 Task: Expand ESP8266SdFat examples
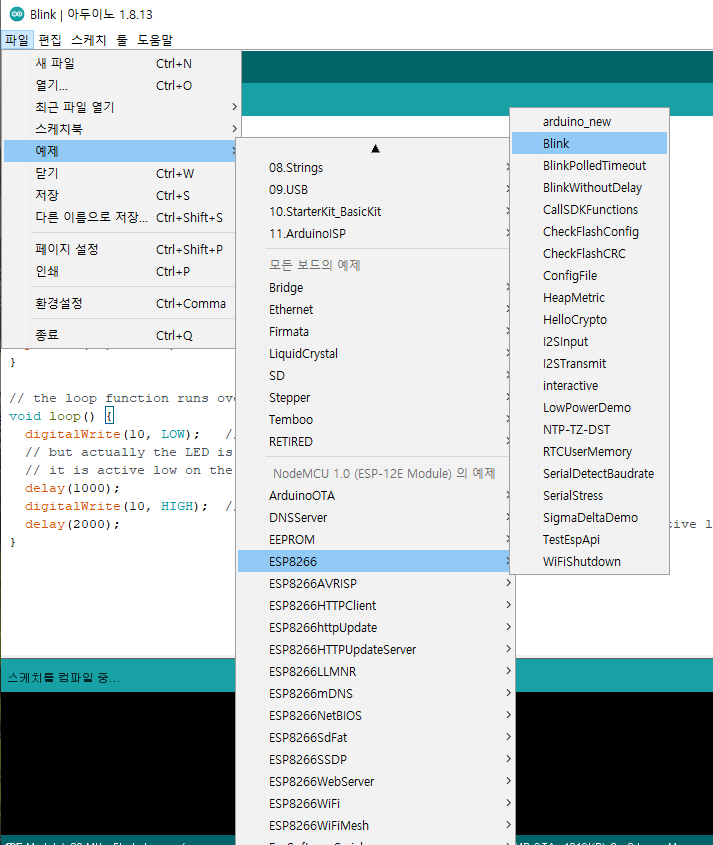[376, 738]
